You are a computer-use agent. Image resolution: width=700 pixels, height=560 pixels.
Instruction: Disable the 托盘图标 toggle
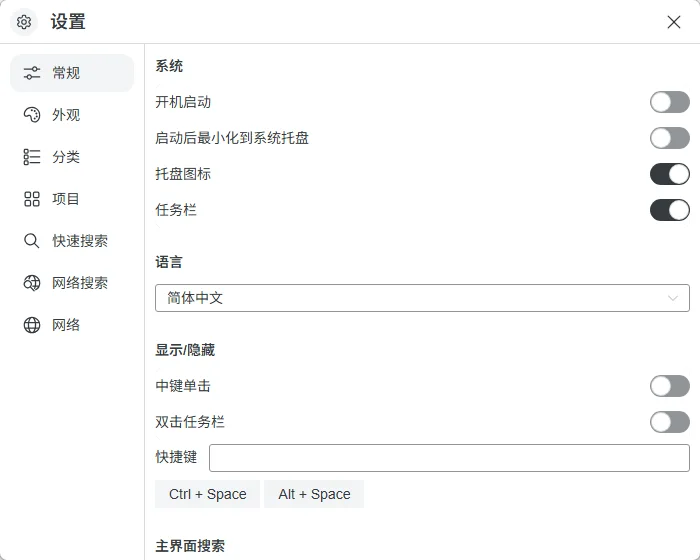click(x=670, y=174)
